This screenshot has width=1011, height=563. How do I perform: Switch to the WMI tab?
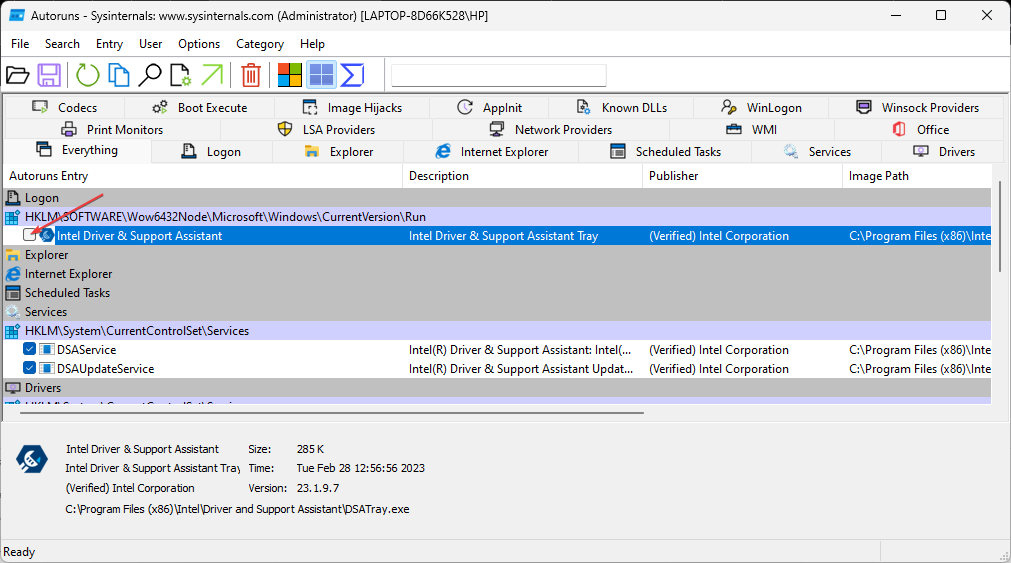coord(752,130)
